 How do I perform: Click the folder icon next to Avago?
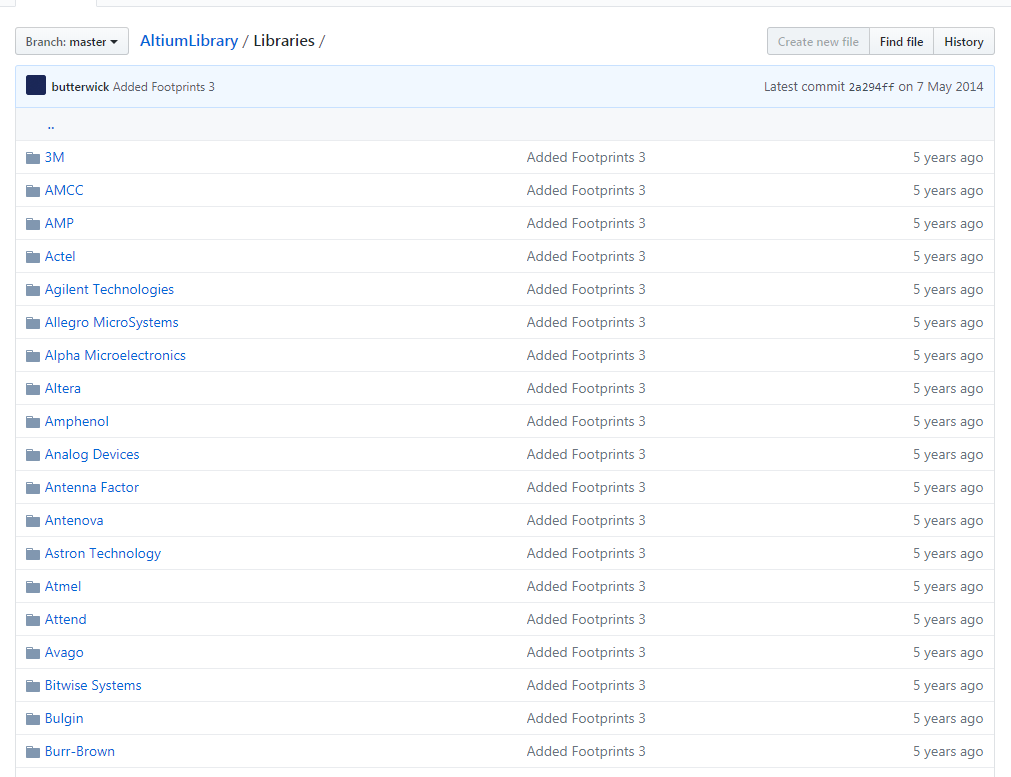point(33,653)
